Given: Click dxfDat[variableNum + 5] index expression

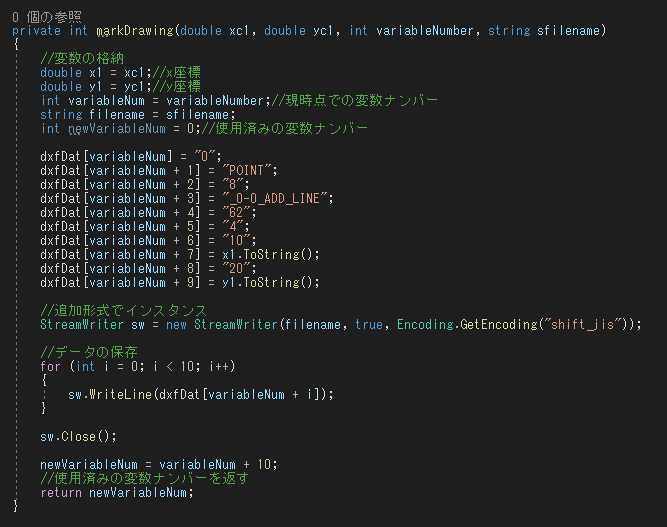Looking at the screenshot, I should pos(120,227).
